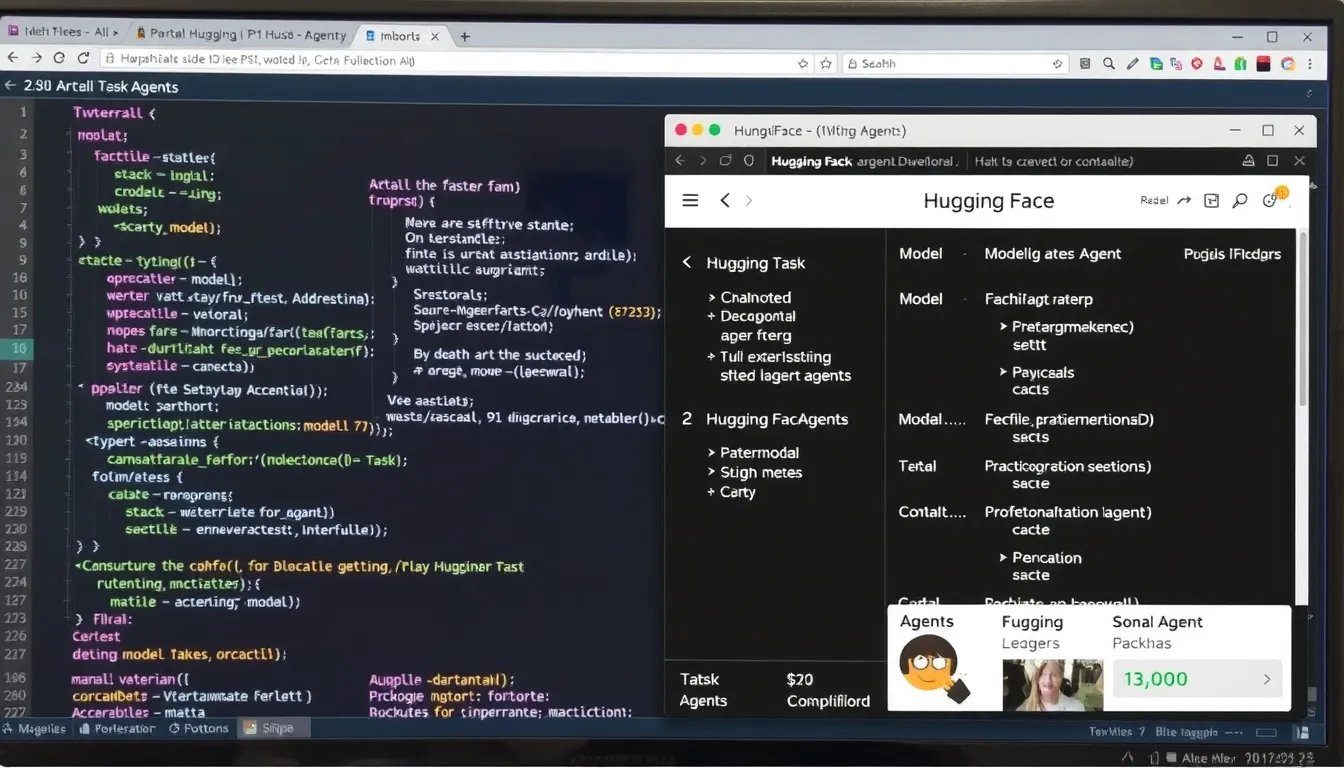1344x768 pixels.
Task: Click the Twterrall code line
Action: [x=115, y=113]
